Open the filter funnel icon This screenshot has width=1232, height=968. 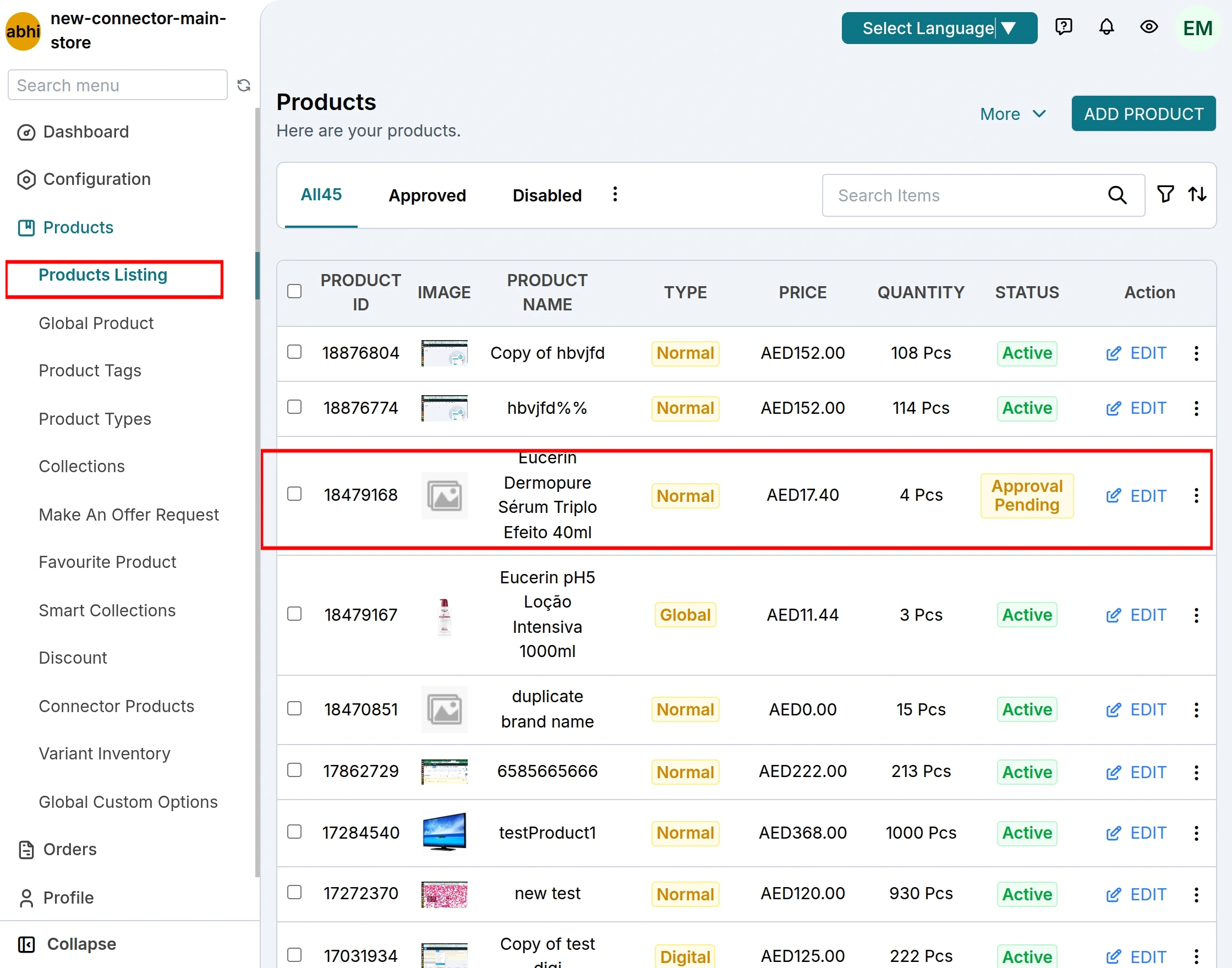coord(1165,194)
